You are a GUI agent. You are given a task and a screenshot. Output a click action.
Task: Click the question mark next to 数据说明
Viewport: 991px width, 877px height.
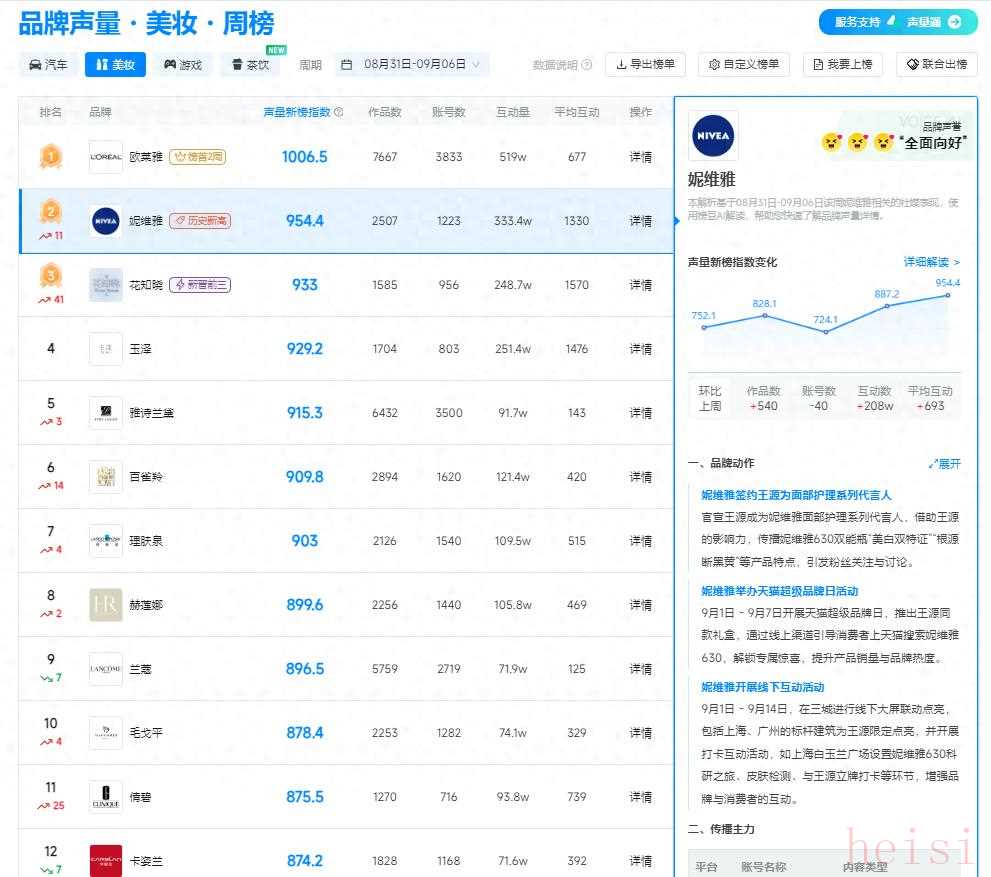click(x=587, y=65)
